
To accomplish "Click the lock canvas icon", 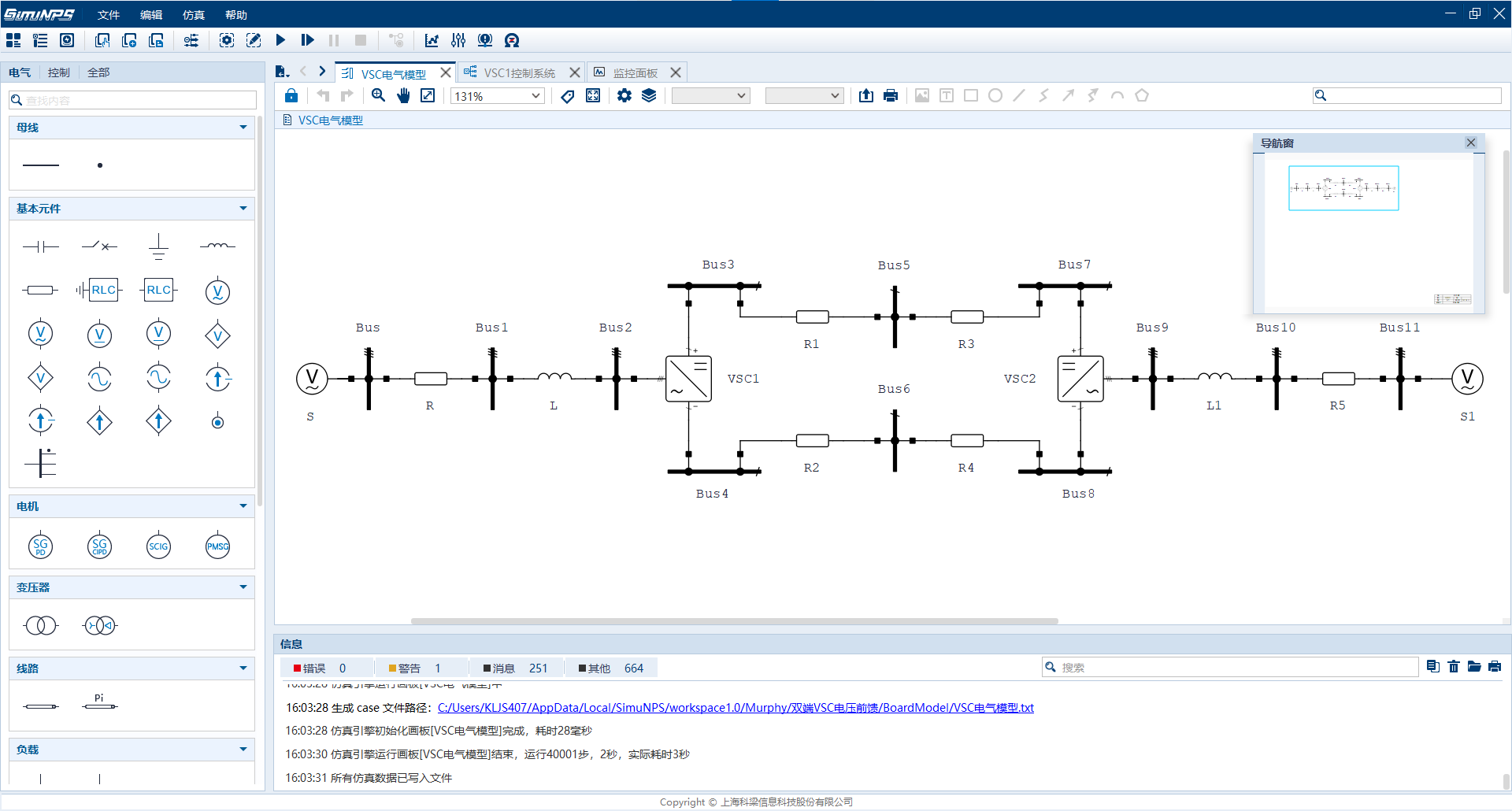I will coord(291,95).
